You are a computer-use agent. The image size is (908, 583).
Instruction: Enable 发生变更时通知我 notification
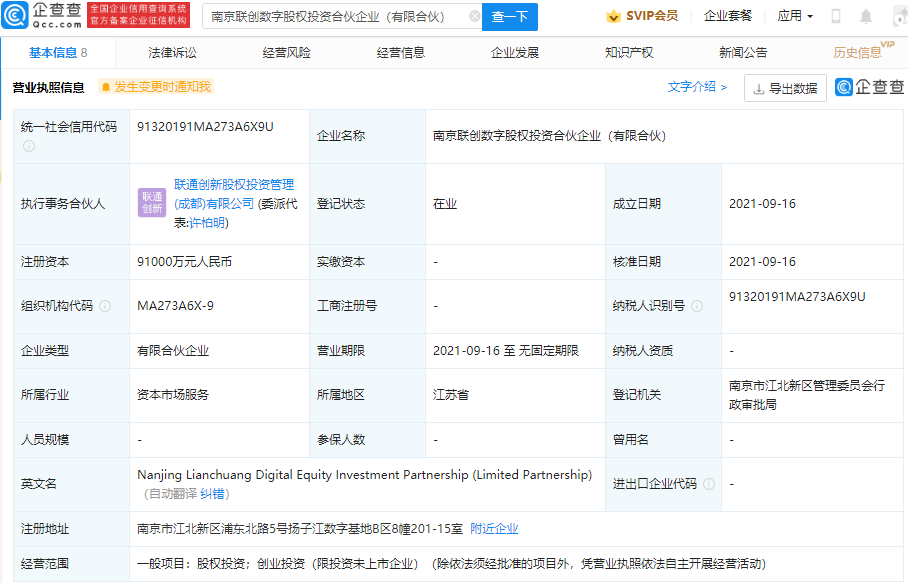coord(156,87)
